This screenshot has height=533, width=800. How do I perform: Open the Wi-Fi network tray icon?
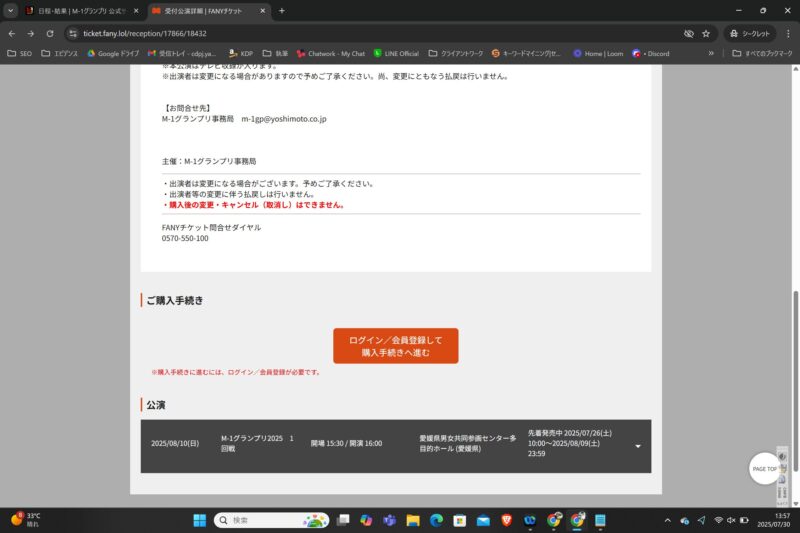[x=718, y=520]
